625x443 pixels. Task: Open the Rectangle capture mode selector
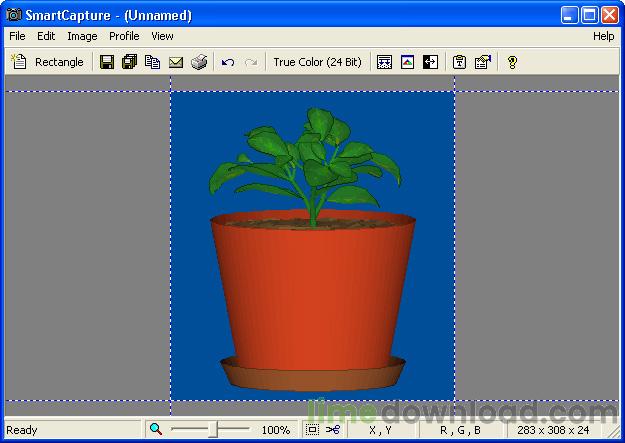(x=59, y=62)
